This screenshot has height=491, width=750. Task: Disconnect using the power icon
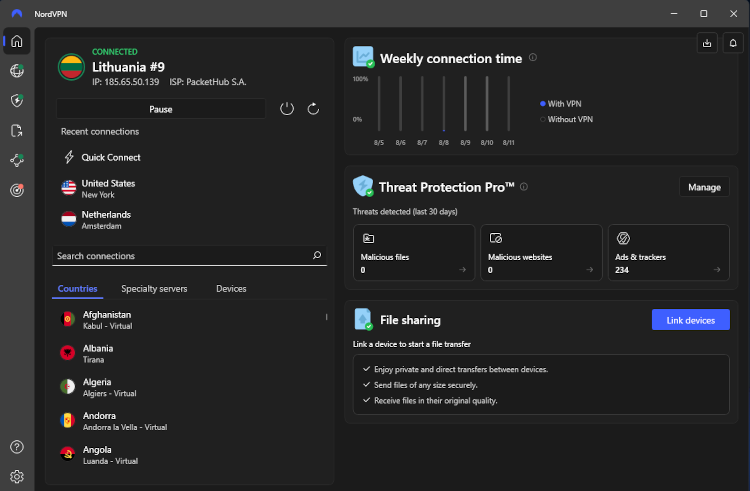point(287,109)
